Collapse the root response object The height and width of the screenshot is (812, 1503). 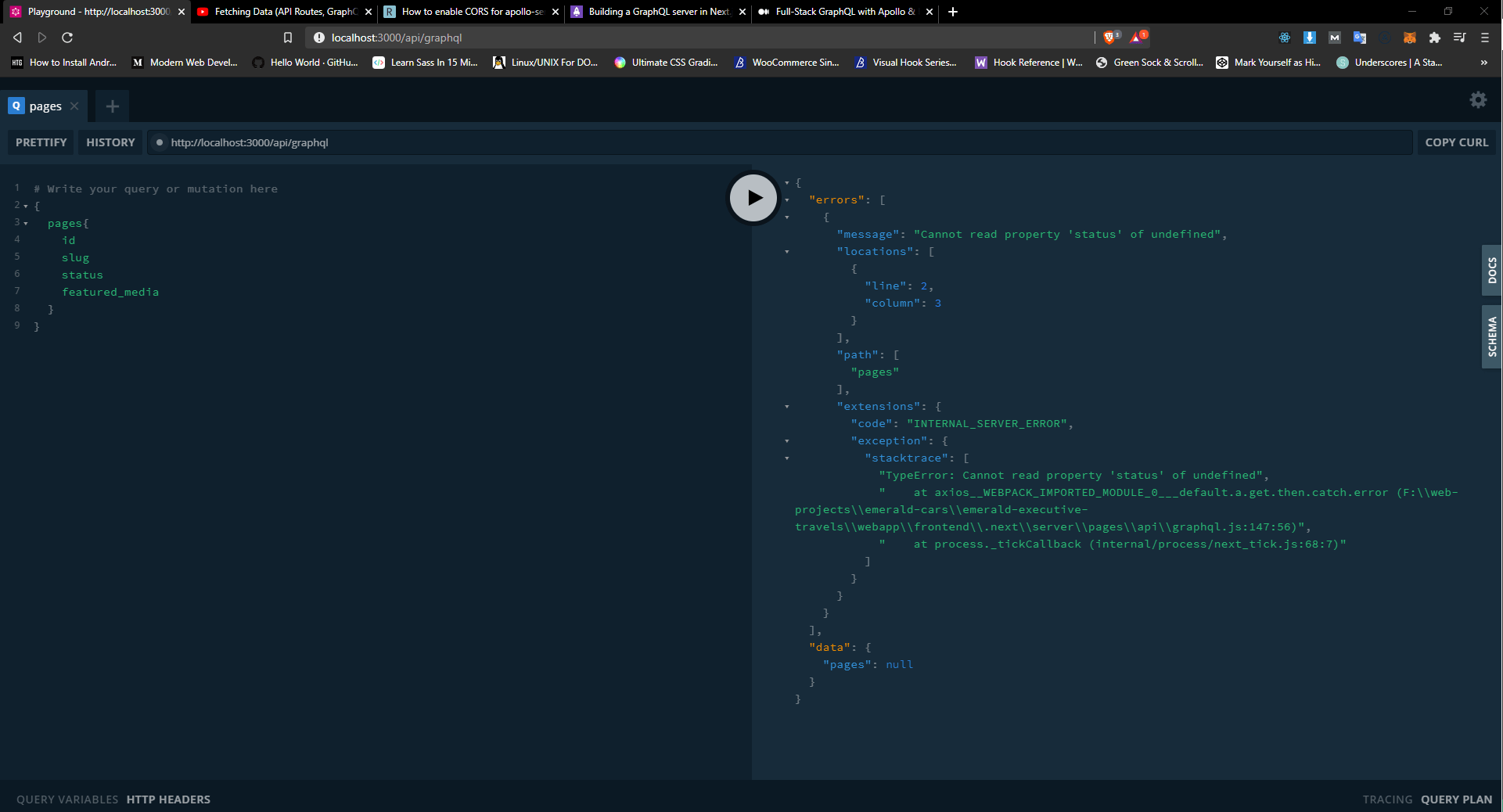(787, 183)
